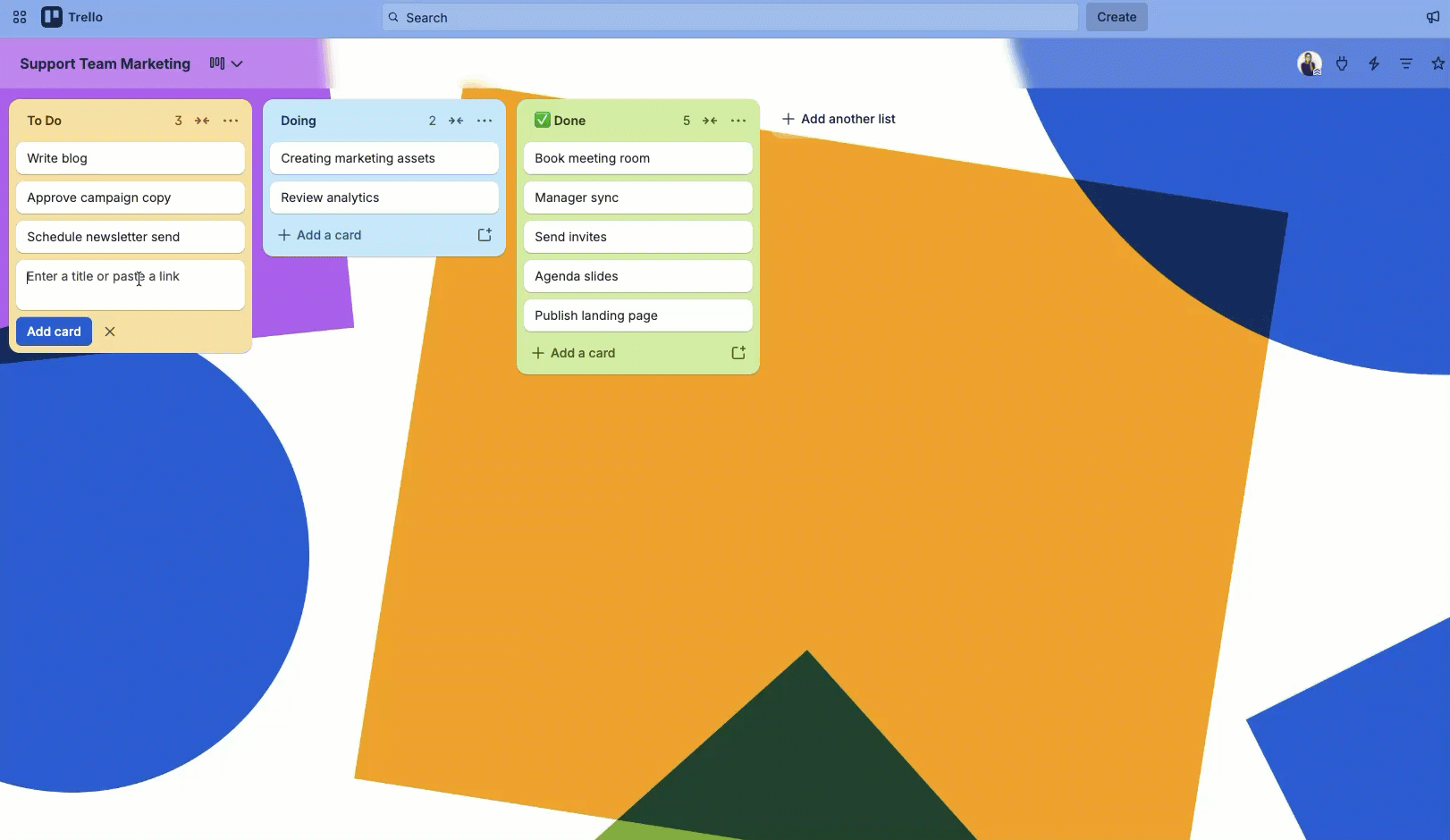The width and height of the screenshot is (1450, 840).
Task: Open the Doing list actions menu
Action: click(485, 121)
